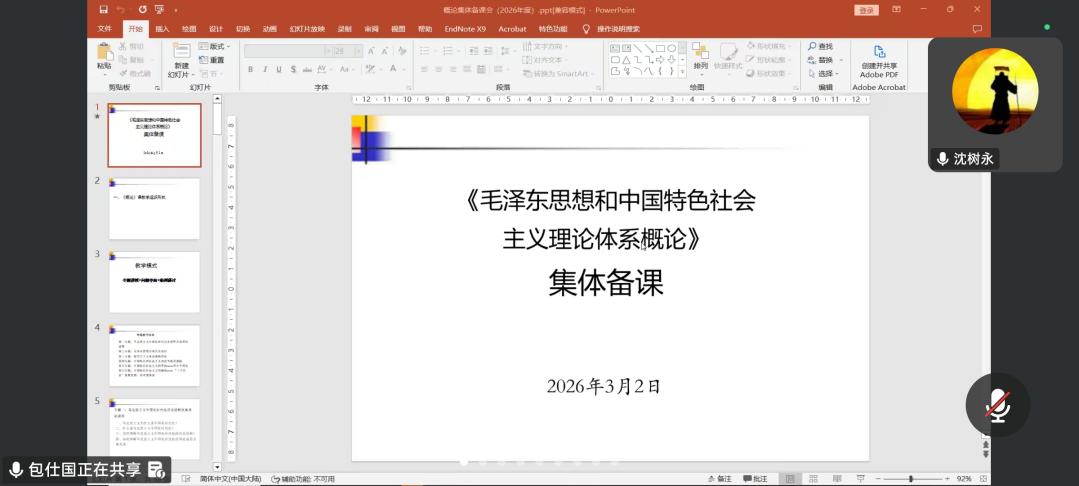Click the comments speech bubble icon in ribbon
Image resolution: width=1079 pixels, height=486 pixels.
(x=977, y=29)
